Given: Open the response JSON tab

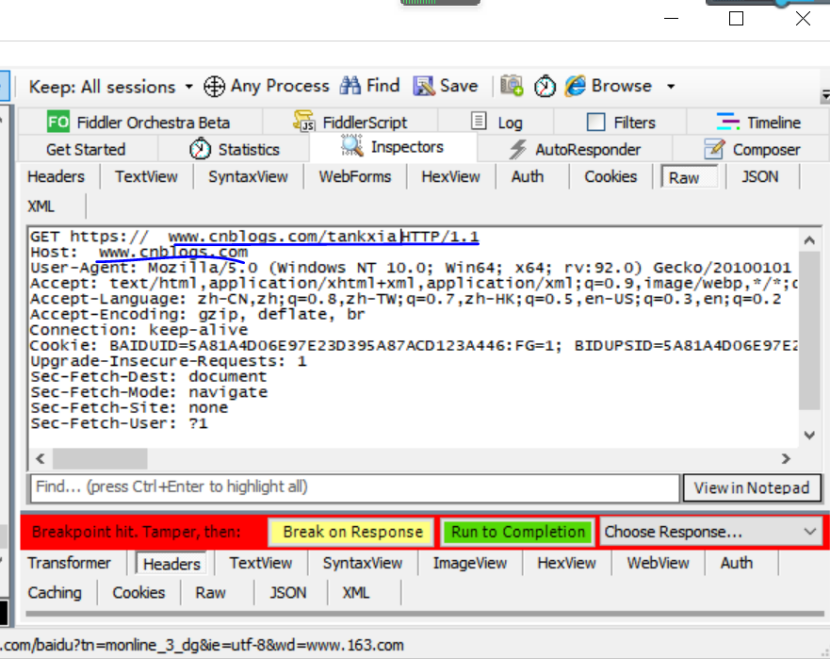Looking at the screenshot, I should pyautogui.click(x=288, y=592).
